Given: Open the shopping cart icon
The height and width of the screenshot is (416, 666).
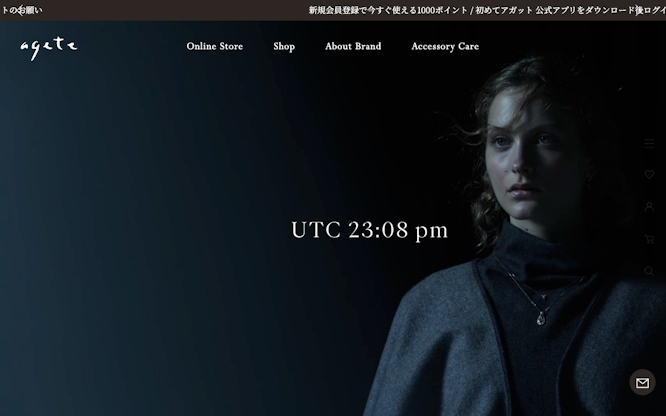Looking at the screenshot, I should point(649,239).
